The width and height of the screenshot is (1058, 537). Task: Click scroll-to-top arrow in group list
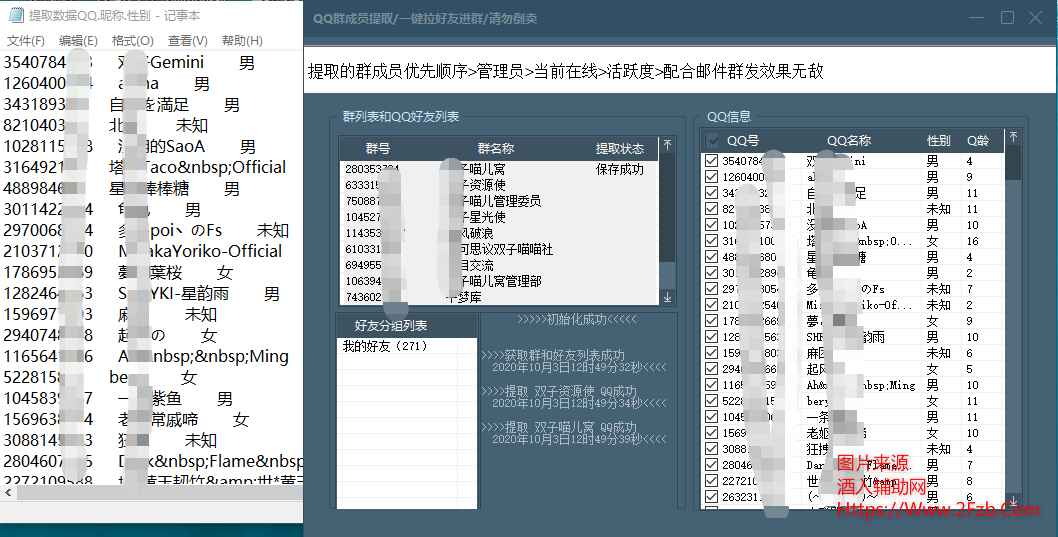click(667, 146)
